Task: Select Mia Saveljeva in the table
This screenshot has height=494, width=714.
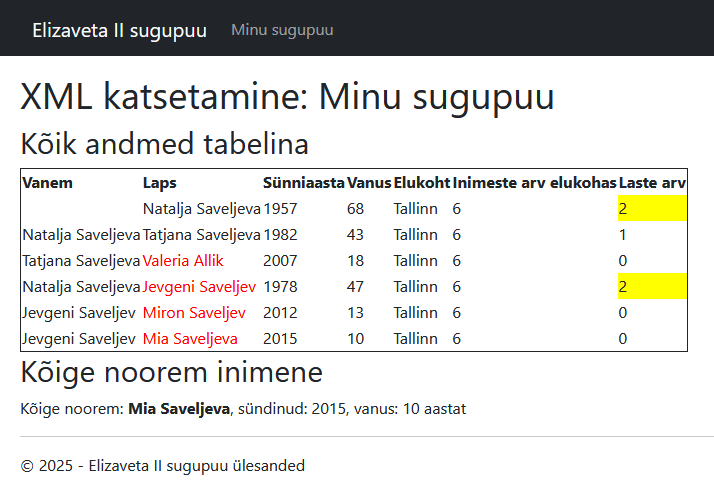Action: click(x=190, y=339)
